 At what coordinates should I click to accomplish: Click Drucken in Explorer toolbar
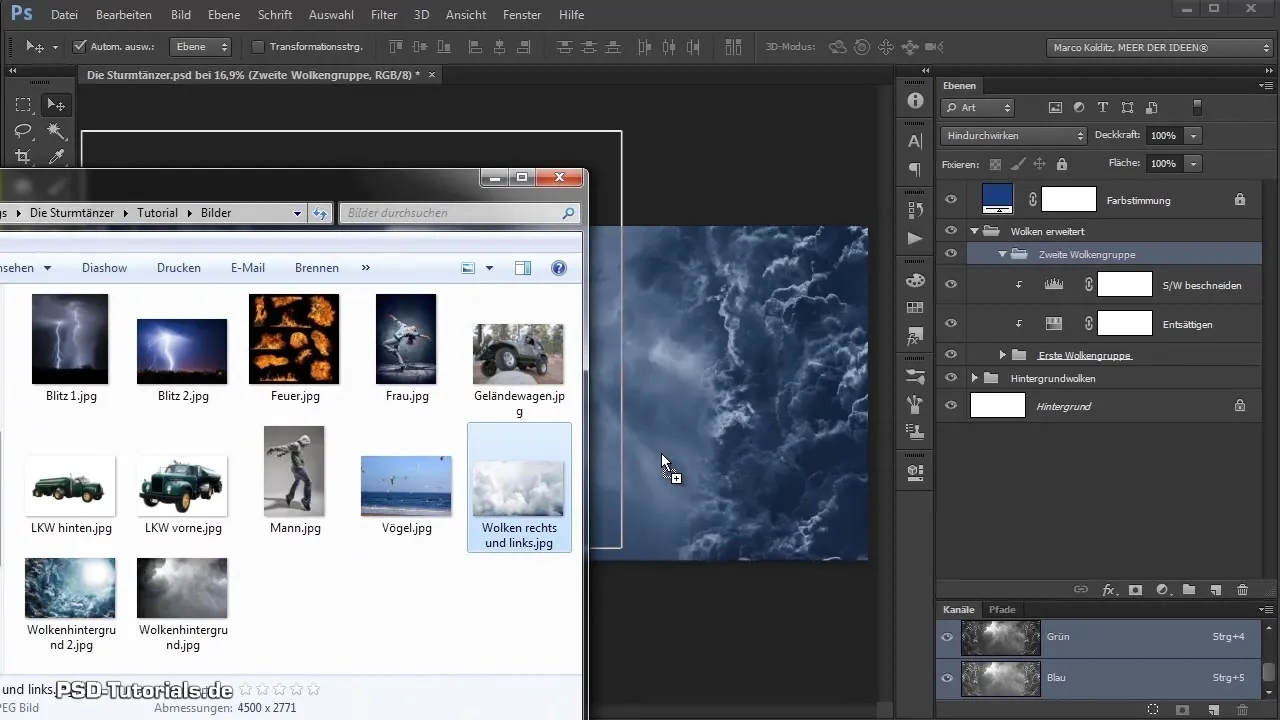pos(179,268)
